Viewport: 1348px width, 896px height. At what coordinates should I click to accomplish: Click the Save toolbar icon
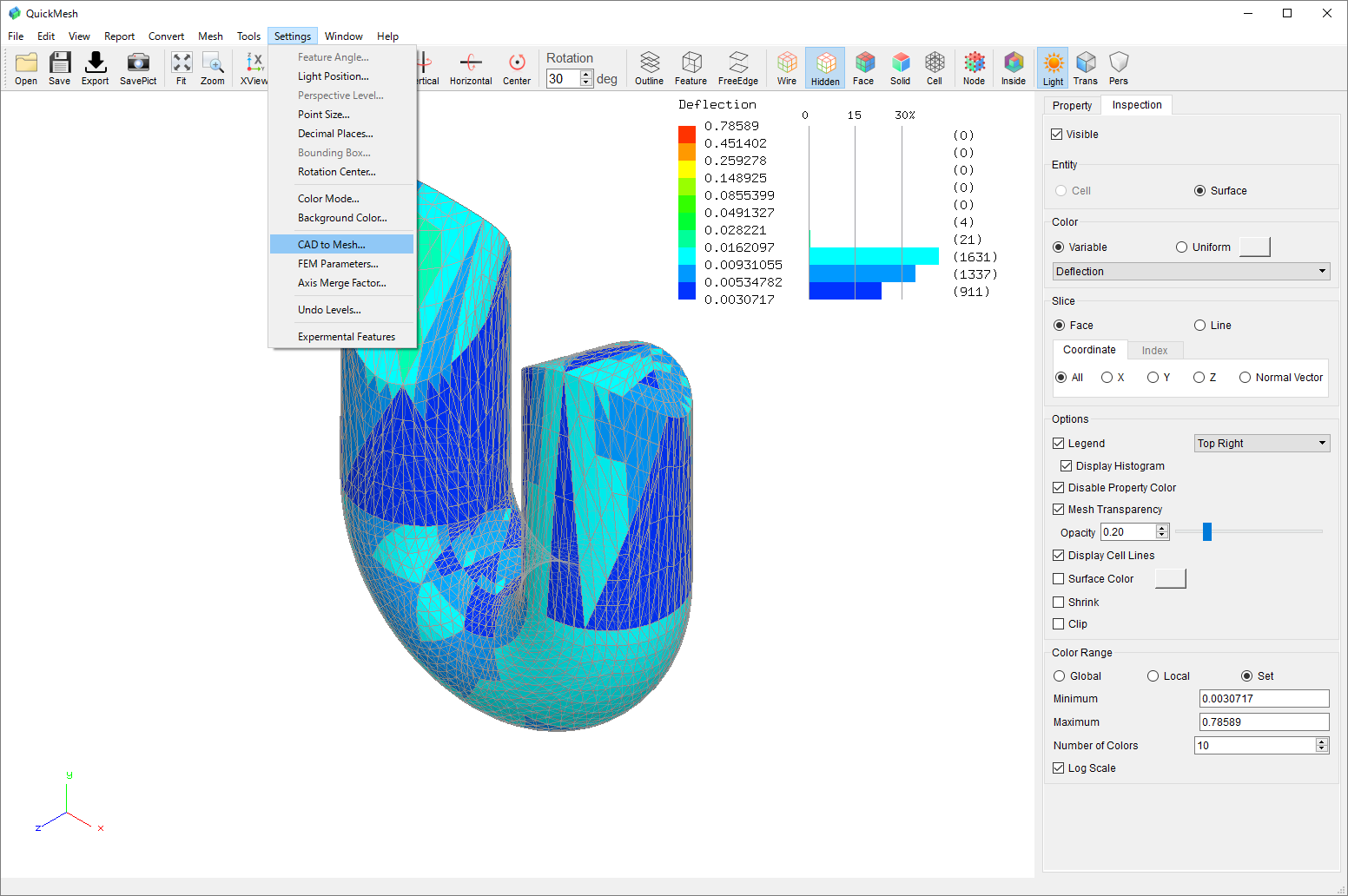[59, 68]
